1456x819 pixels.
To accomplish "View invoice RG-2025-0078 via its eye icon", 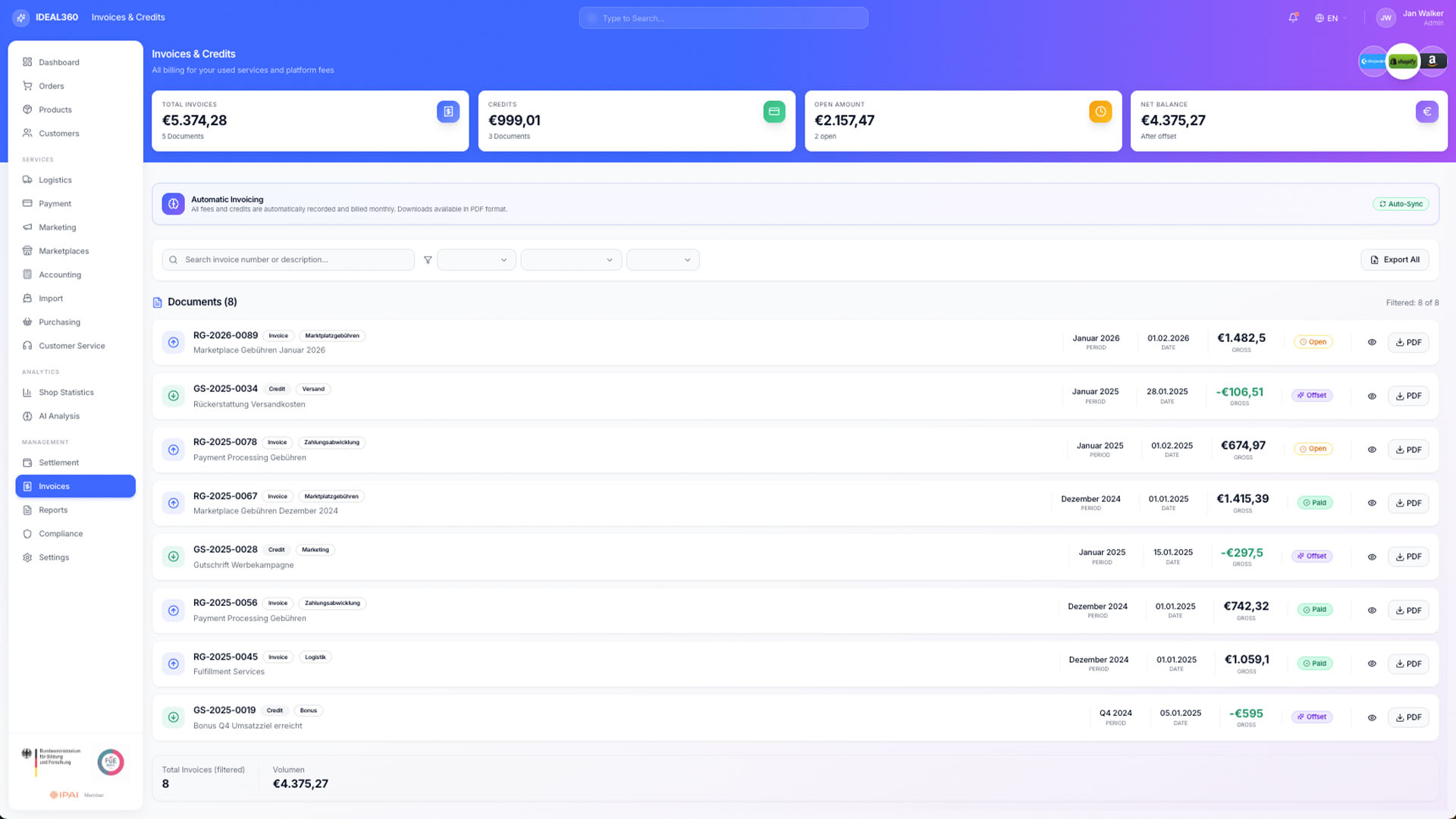I will click(1372, 450).
